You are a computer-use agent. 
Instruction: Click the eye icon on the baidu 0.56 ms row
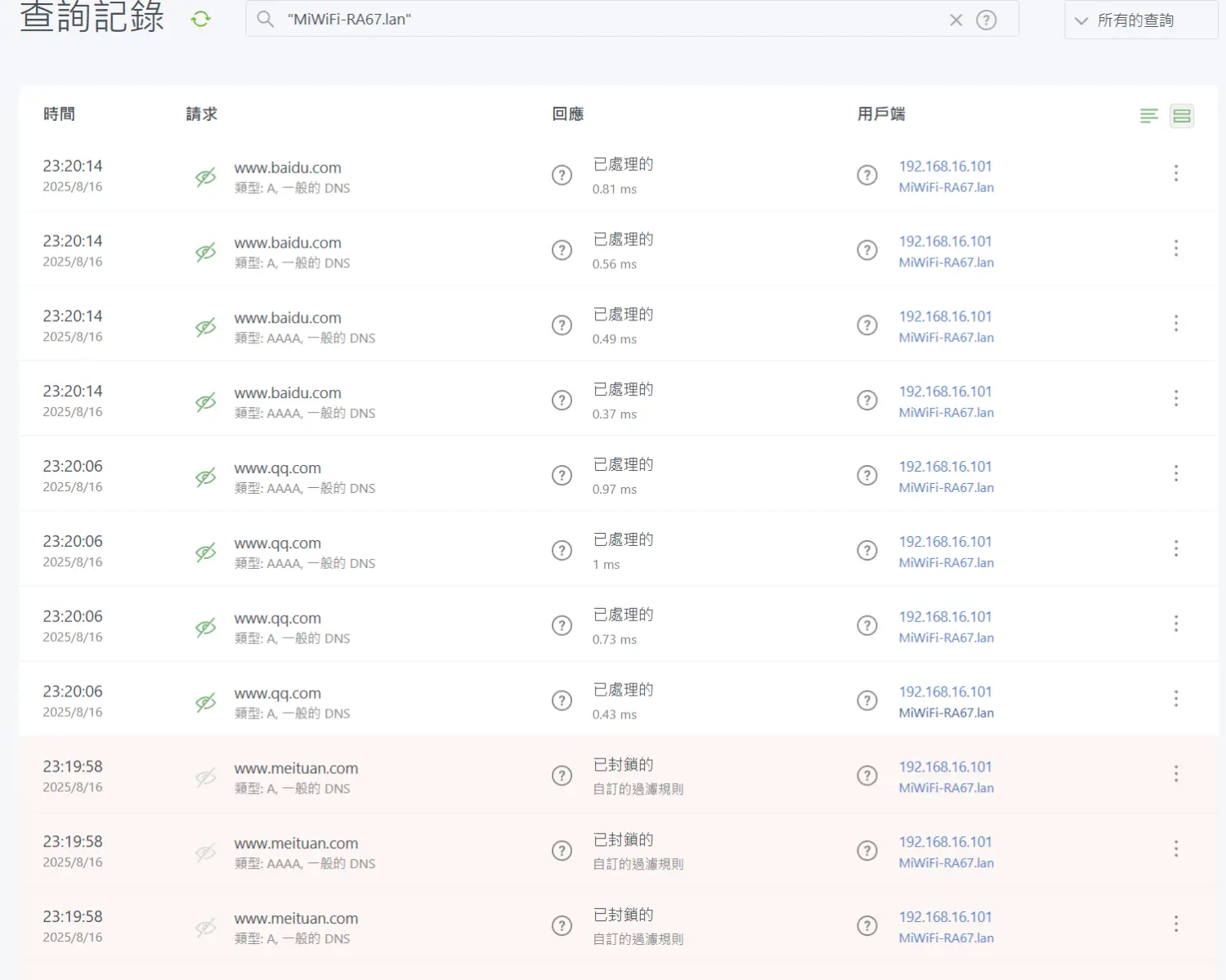[x=206, y=252]
